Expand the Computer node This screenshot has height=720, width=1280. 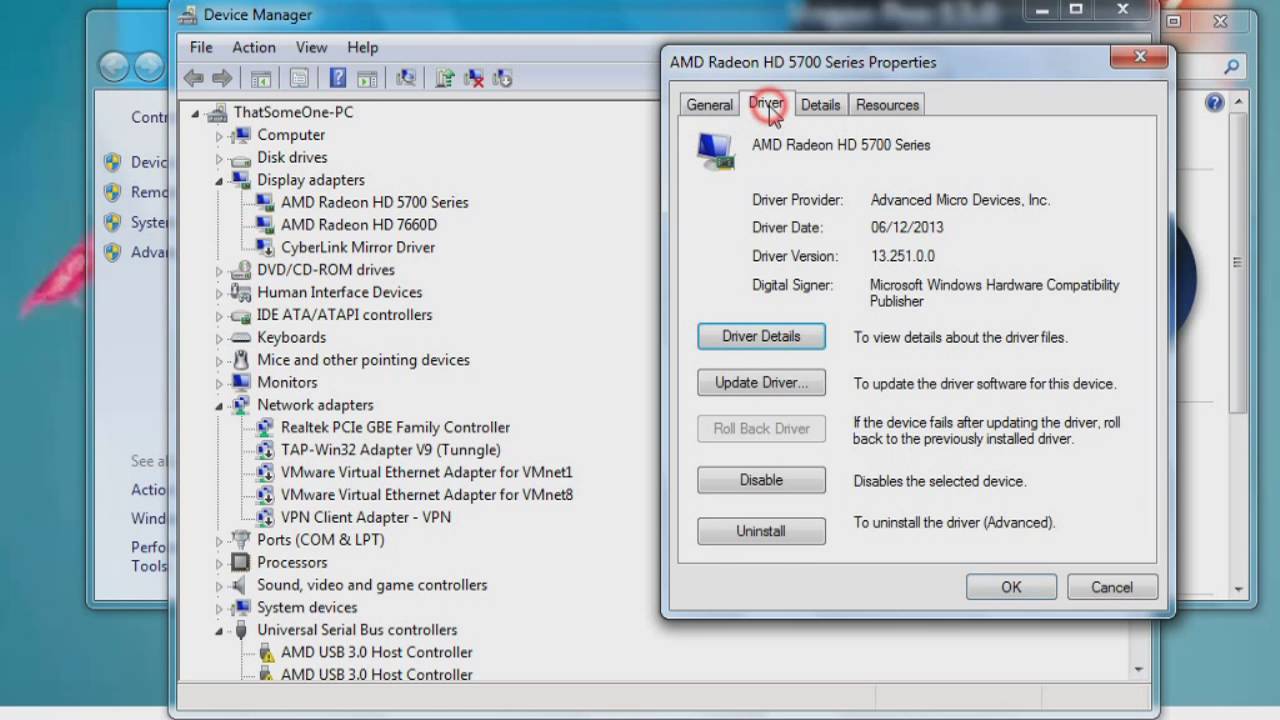219,135
